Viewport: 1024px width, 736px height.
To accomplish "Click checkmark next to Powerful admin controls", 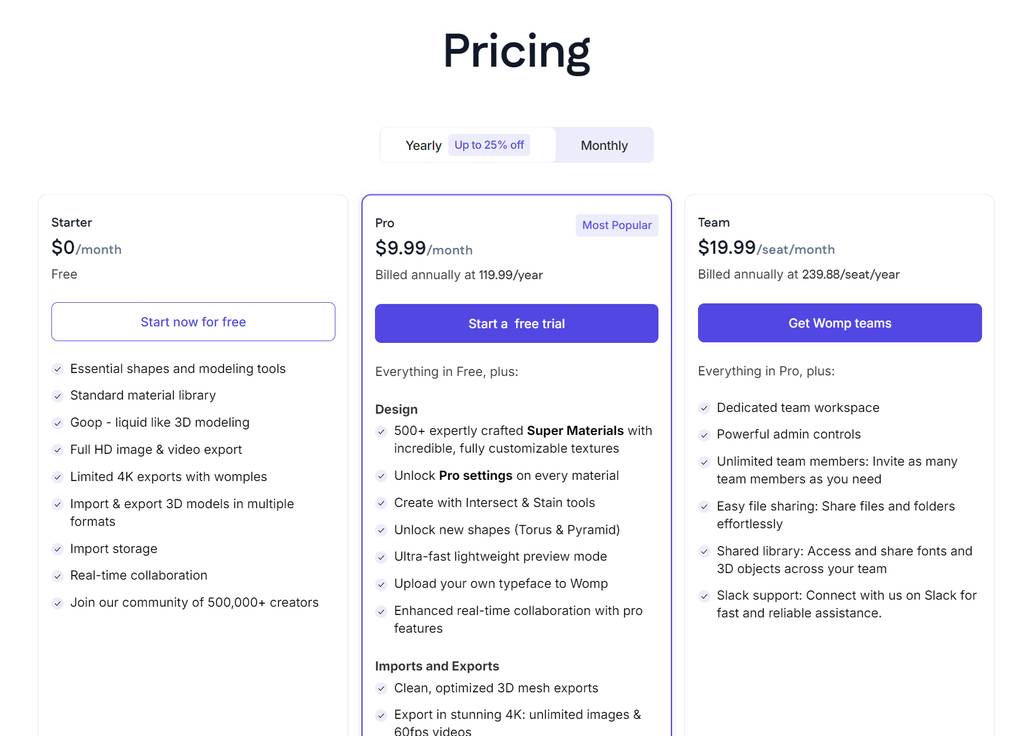I will [705, 435].
